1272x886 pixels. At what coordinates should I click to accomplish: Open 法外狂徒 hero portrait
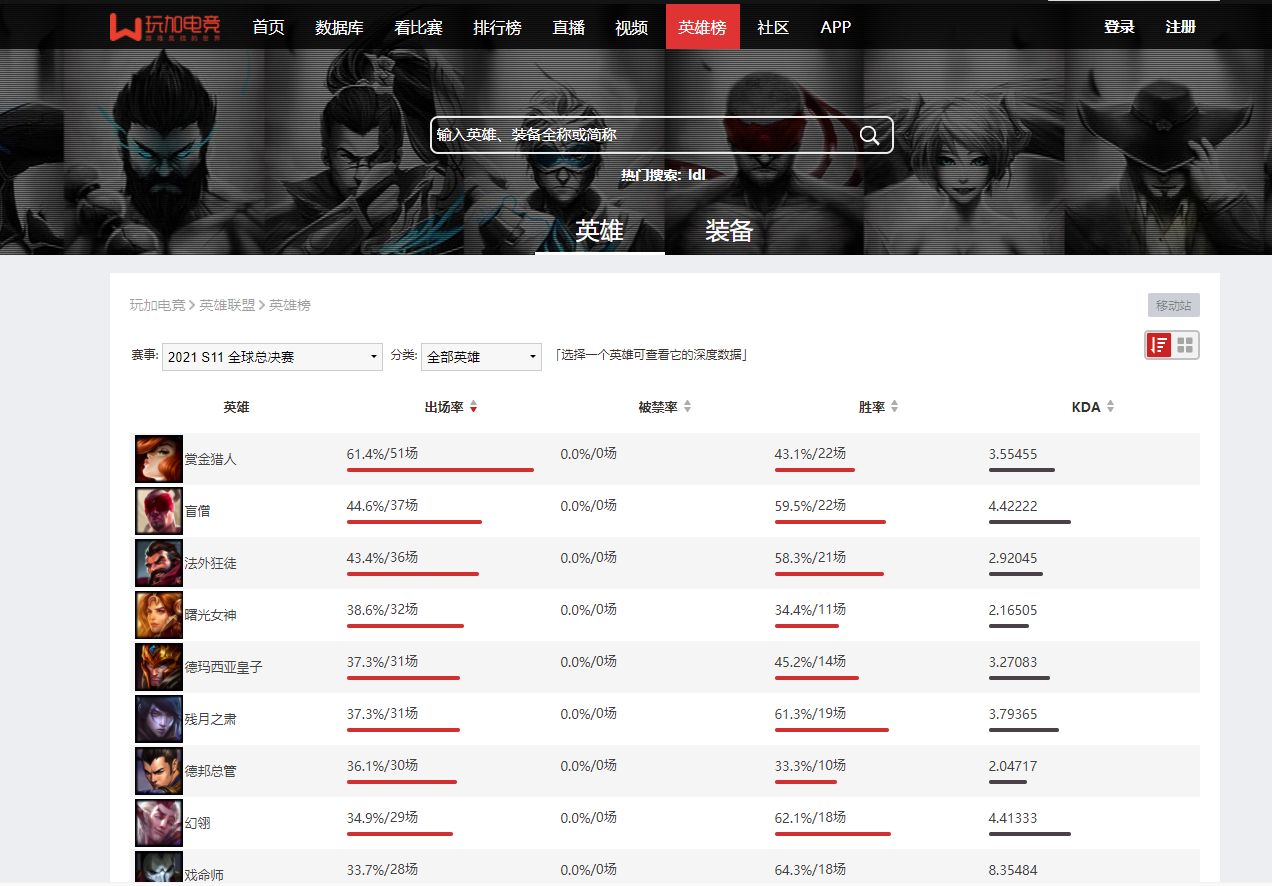[159, 563]
